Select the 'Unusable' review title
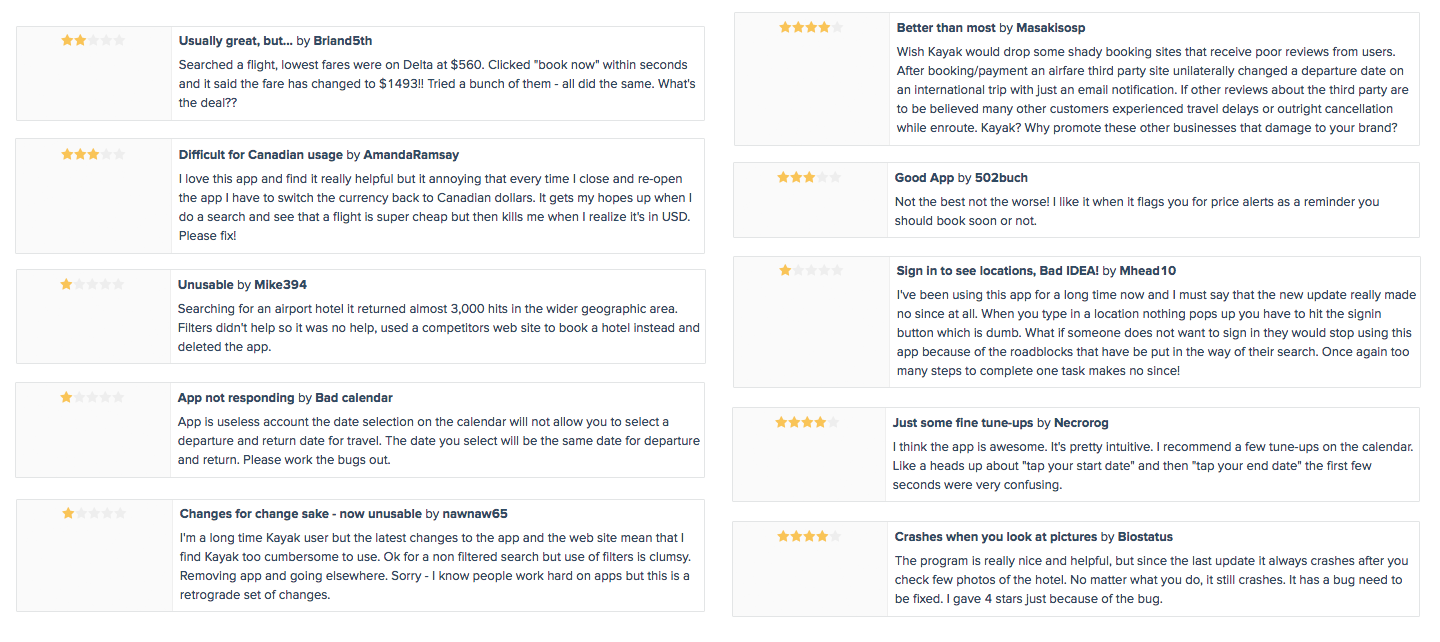The image size is (1440, 642). pyautogui.click(x=206, y=285)
